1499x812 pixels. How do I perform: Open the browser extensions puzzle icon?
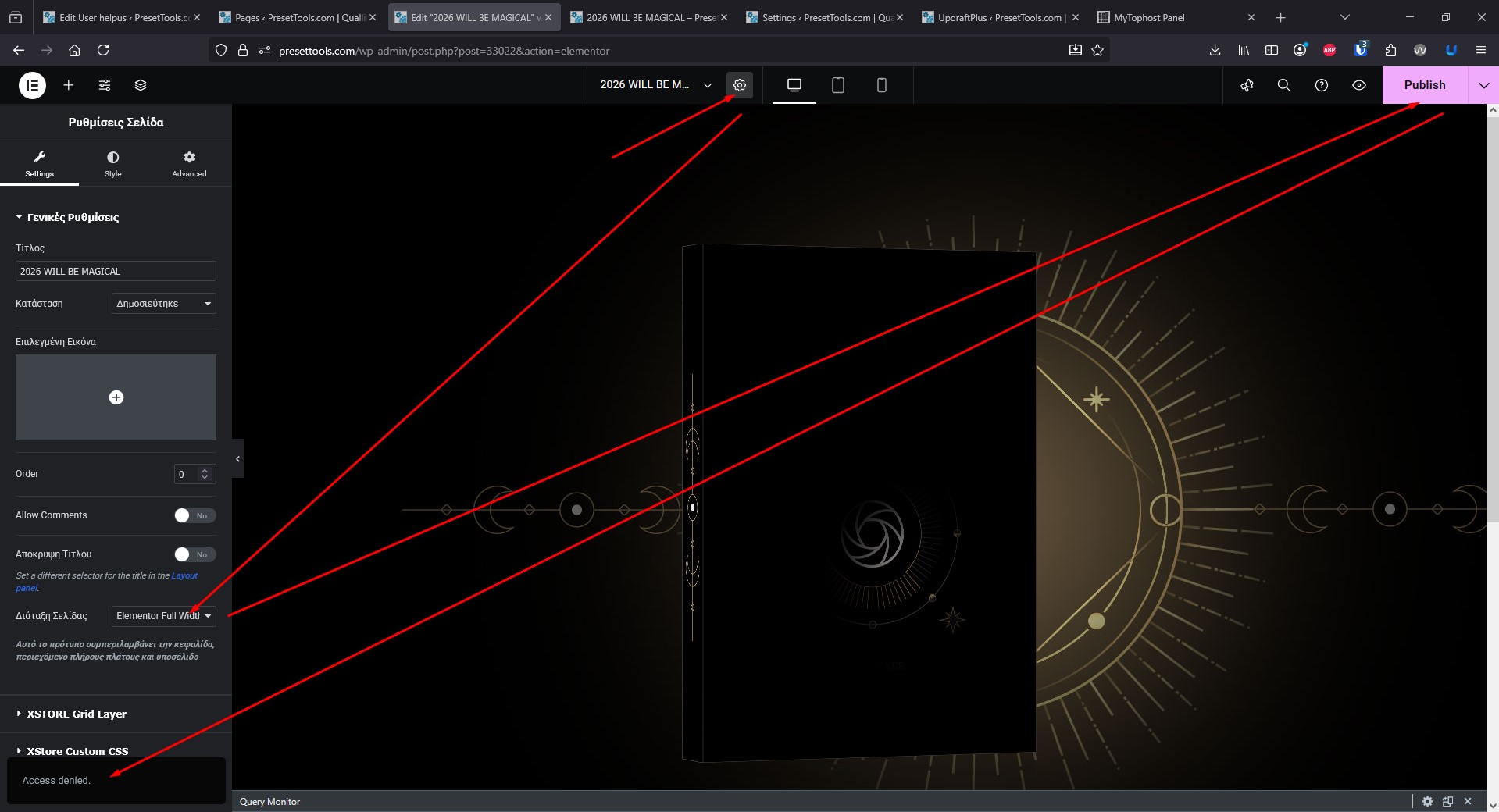1390,50
